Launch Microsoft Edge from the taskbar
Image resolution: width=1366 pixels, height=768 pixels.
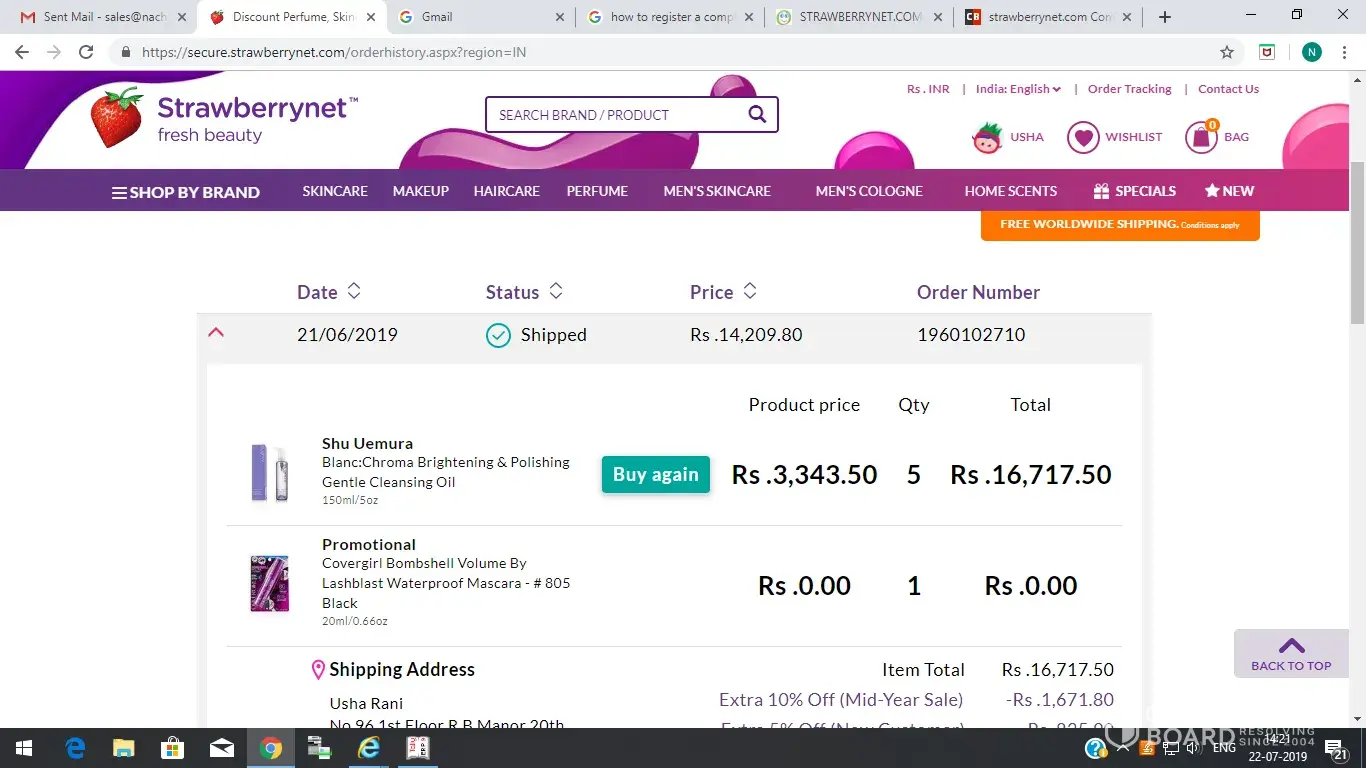[x=75, y=748]
